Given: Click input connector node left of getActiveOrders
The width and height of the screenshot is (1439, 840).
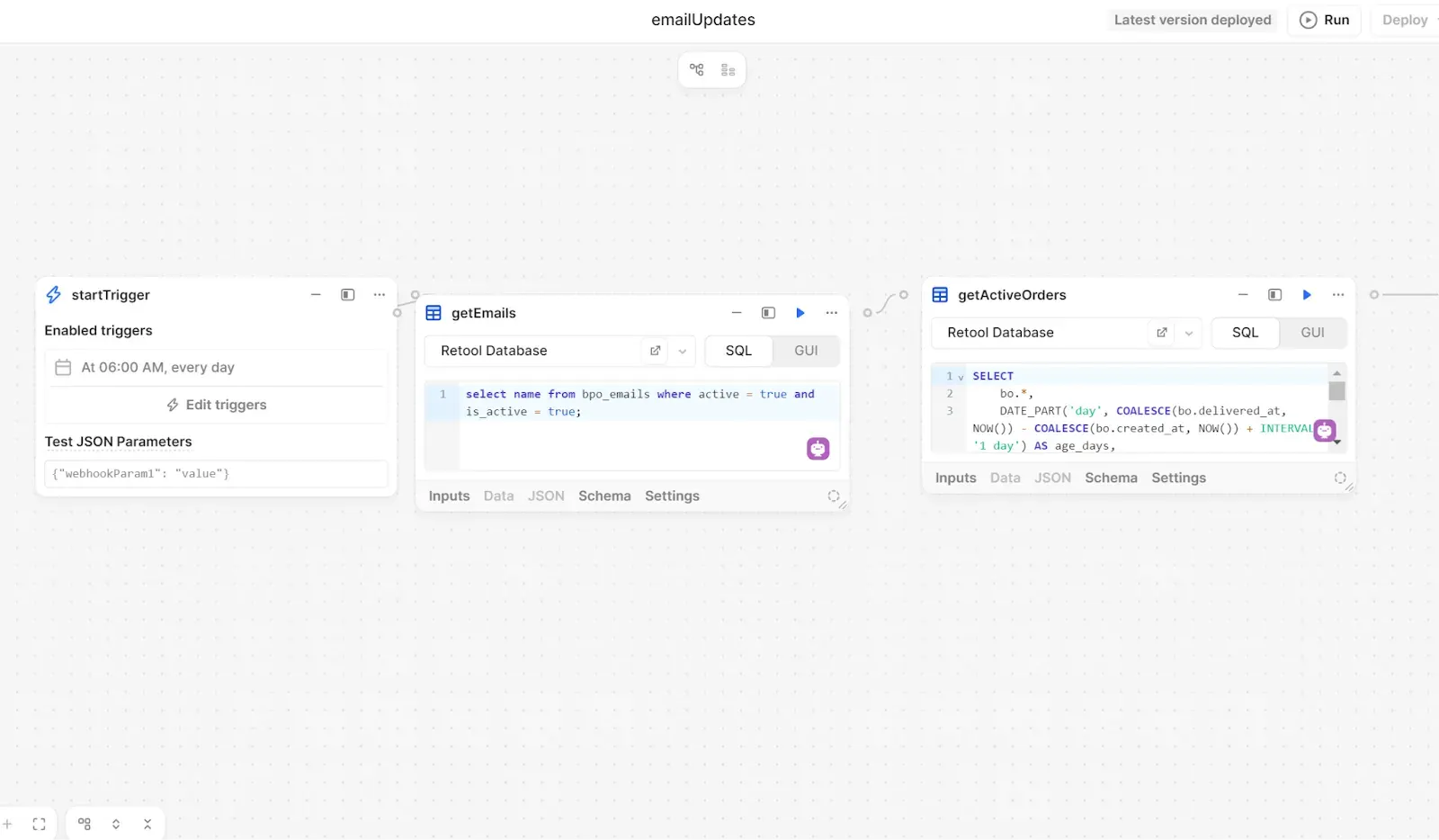Looking at the screenshot, I should click(x=904, y=295).
